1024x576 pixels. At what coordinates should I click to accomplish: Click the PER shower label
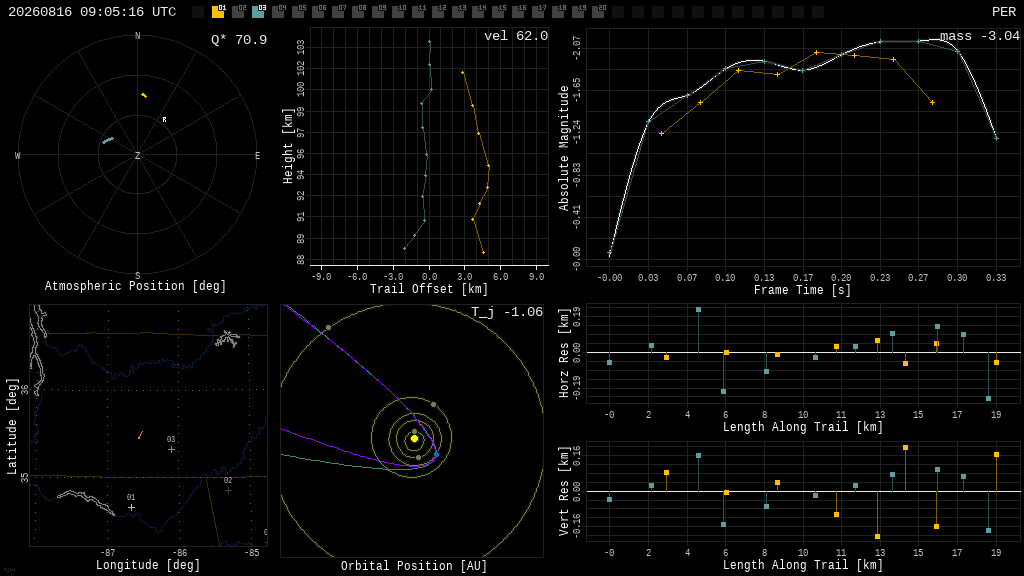pos(1004,12)
